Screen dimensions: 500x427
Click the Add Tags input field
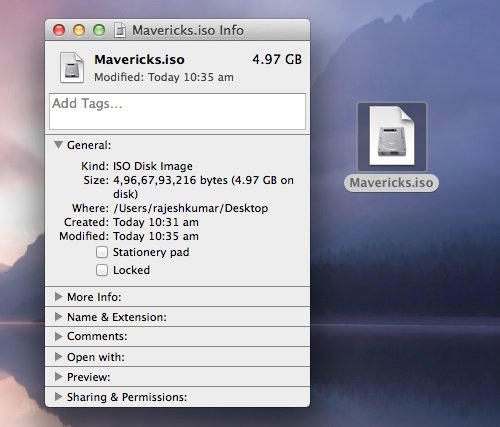tap(177, 111)
